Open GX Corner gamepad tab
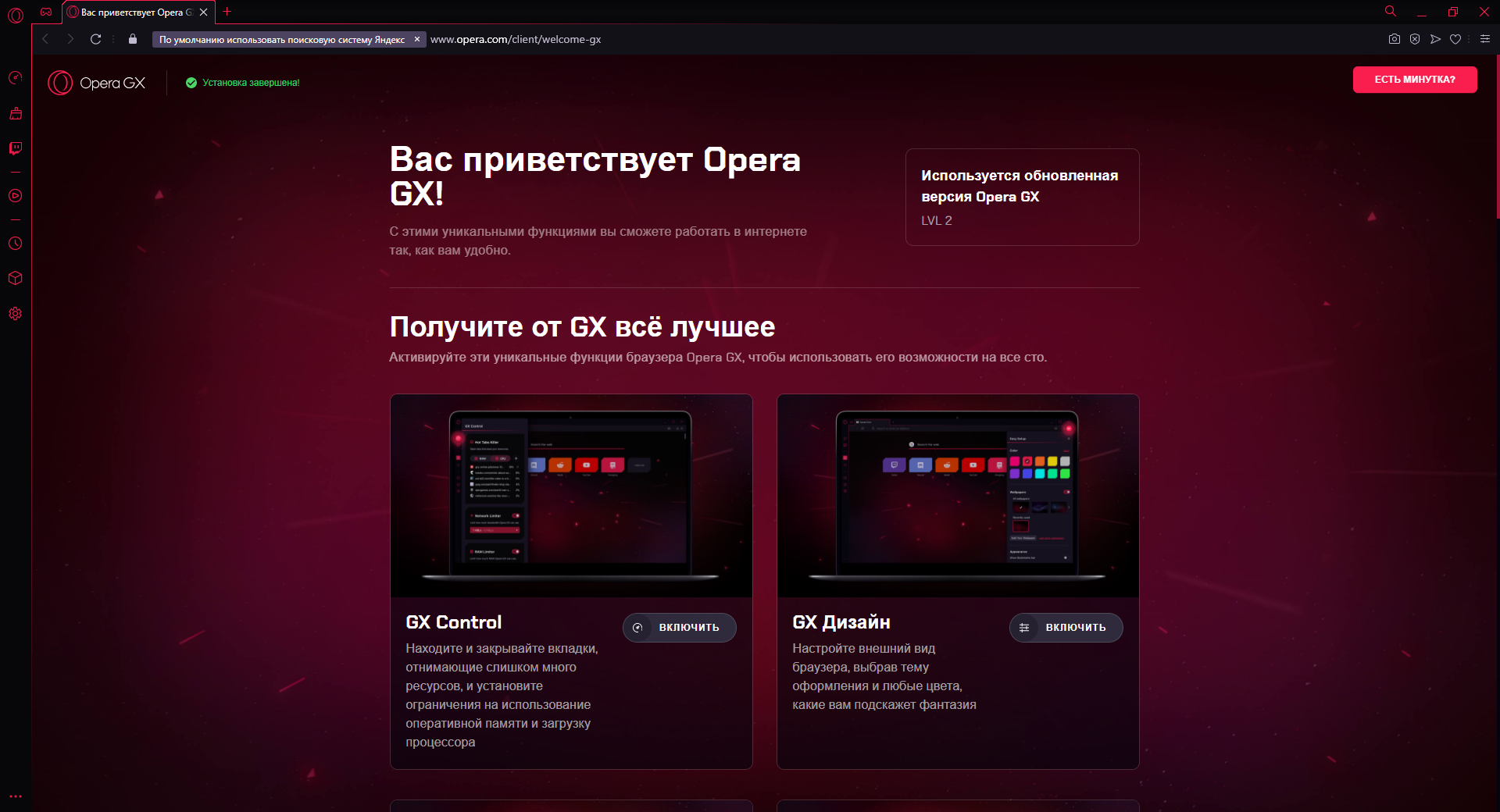Screen dimensions: 1500x812 pos(46,12)
